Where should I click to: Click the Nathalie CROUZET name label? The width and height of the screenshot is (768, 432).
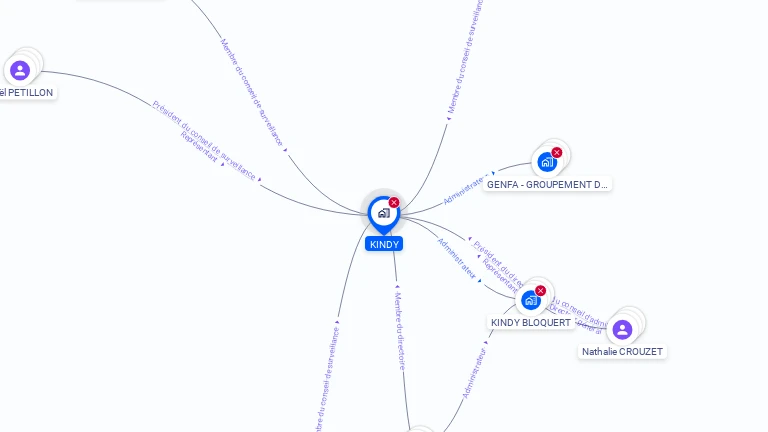pyautogui.click(x=623, y=352)
